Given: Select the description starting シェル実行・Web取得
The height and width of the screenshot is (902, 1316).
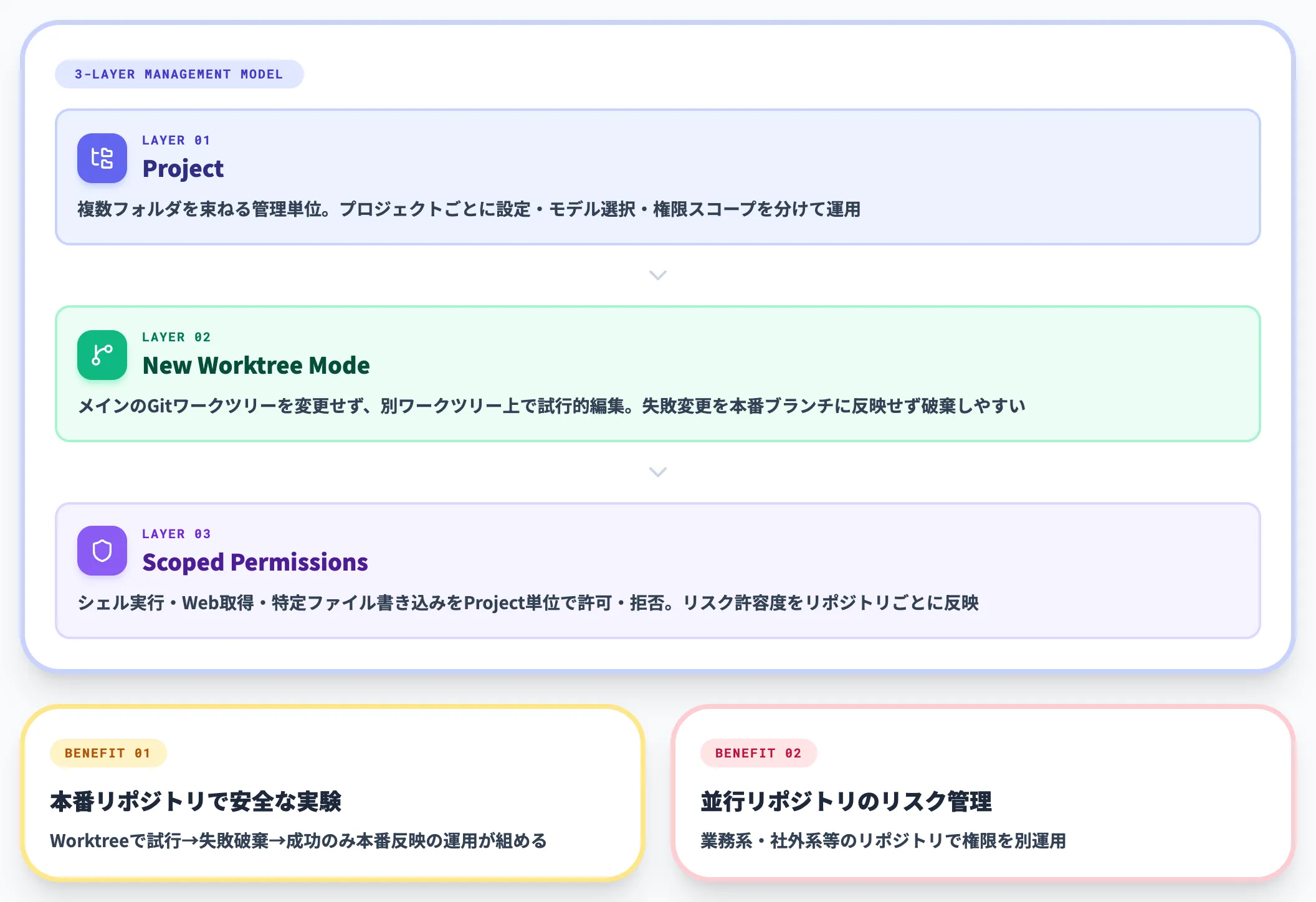Looking at the screenshot, I should (528, 603).
